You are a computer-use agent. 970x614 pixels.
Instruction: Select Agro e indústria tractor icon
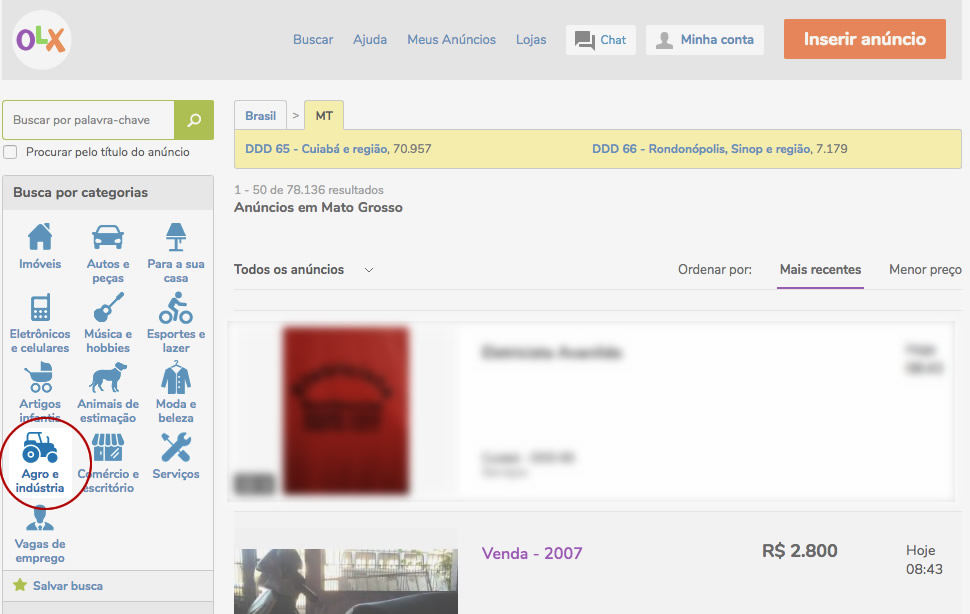click(40, 447)
